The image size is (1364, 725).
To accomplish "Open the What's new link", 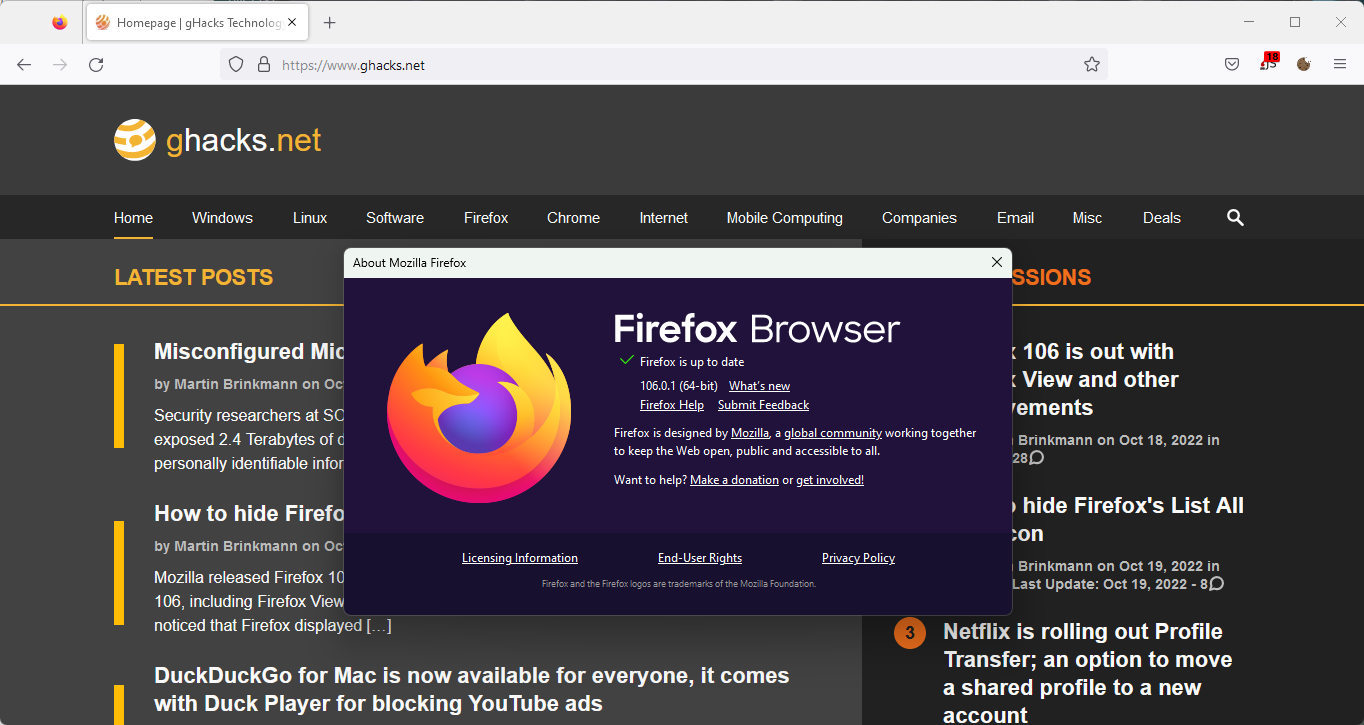I will [x=759, y=386].
